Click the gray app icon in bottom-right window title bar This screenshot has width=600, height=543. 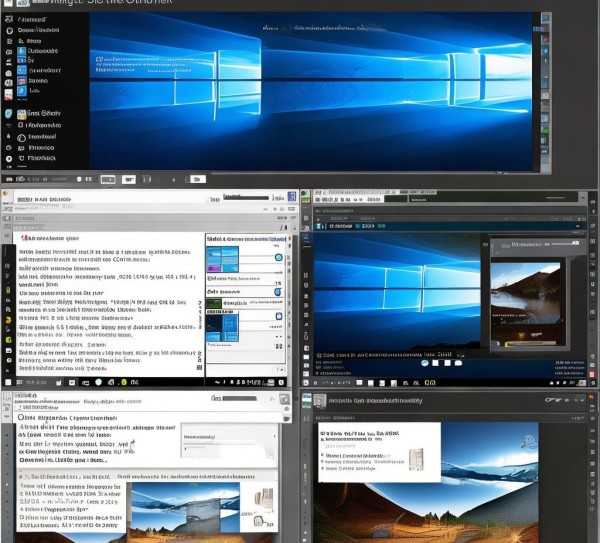click(320, 401)
